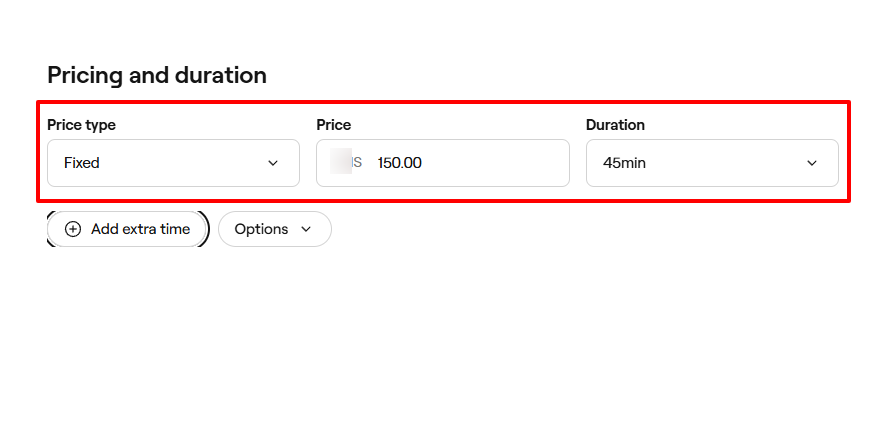
Task: Click the Options chevron arrow
Action: pos(306,229)
